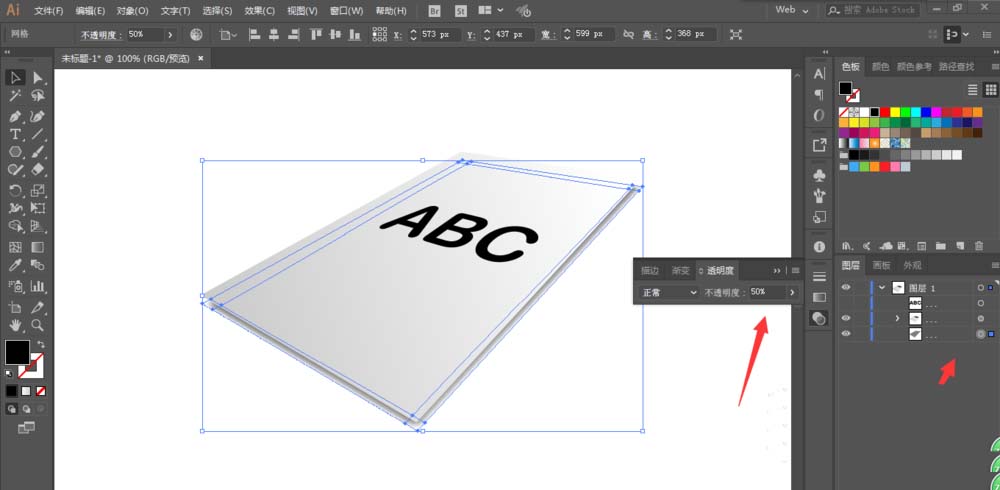Expand the group sublayer chevron

[x=897, y=318]
